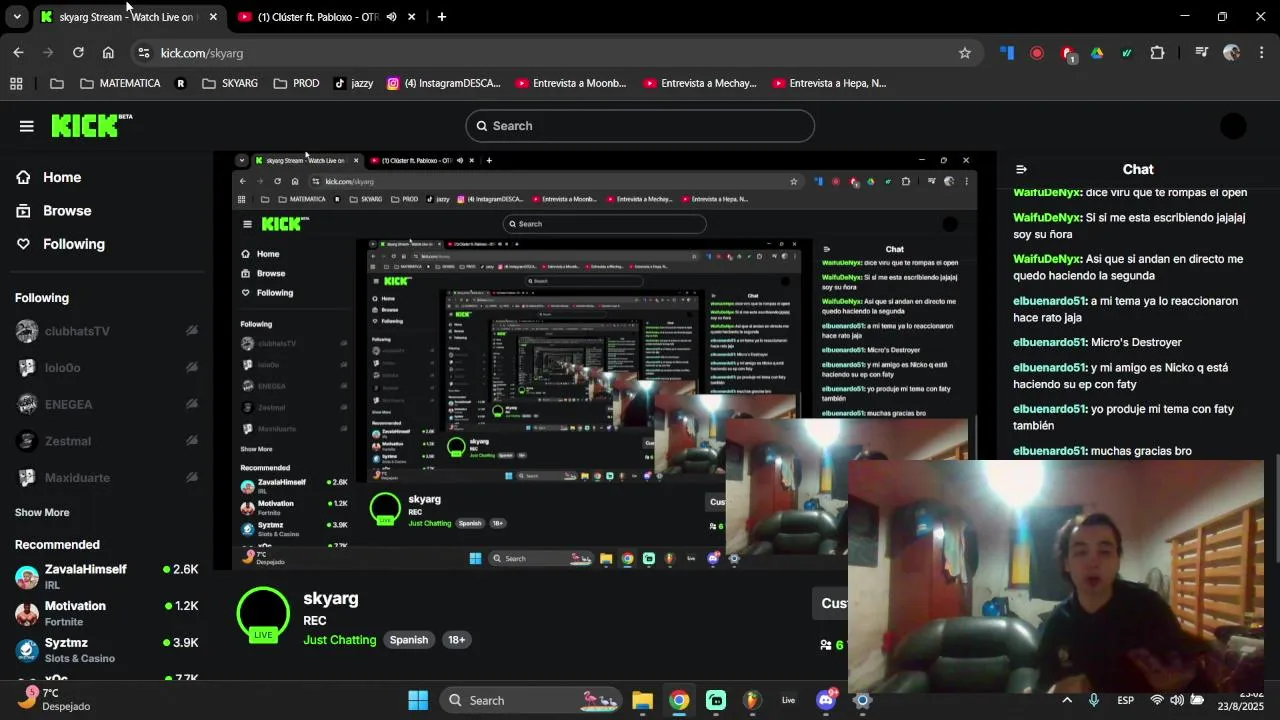1280x720 pixels.
Task: Click the Kick profile avatar top right
Action: tap(1233, 126)
